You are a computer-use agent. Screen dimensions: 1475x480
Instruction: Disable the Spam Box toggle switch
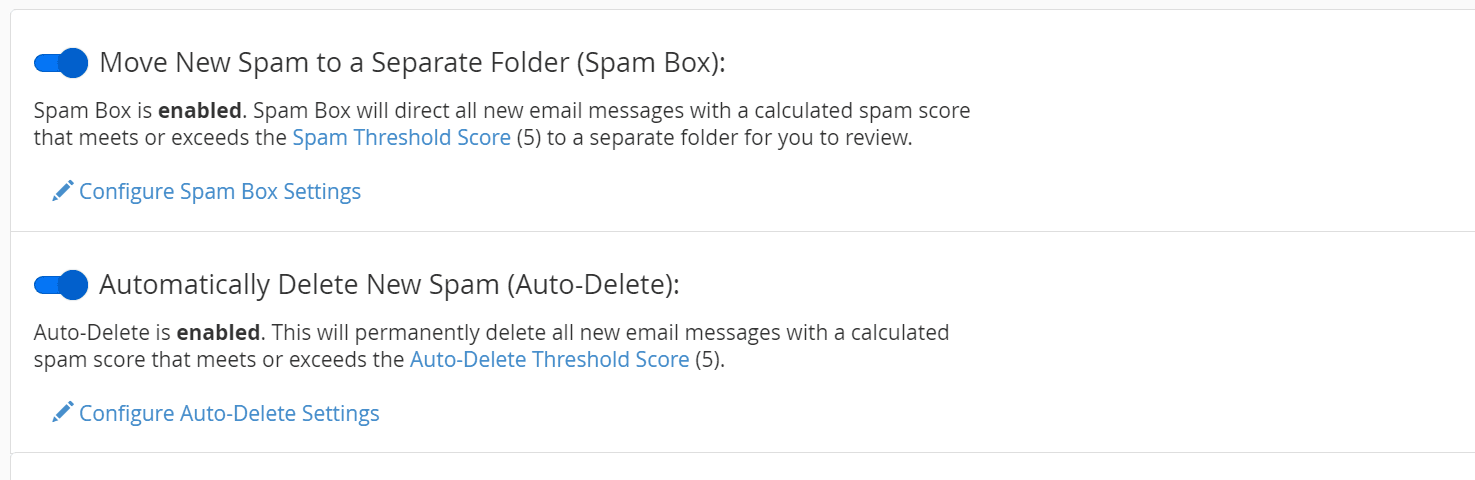coord(61,63)
